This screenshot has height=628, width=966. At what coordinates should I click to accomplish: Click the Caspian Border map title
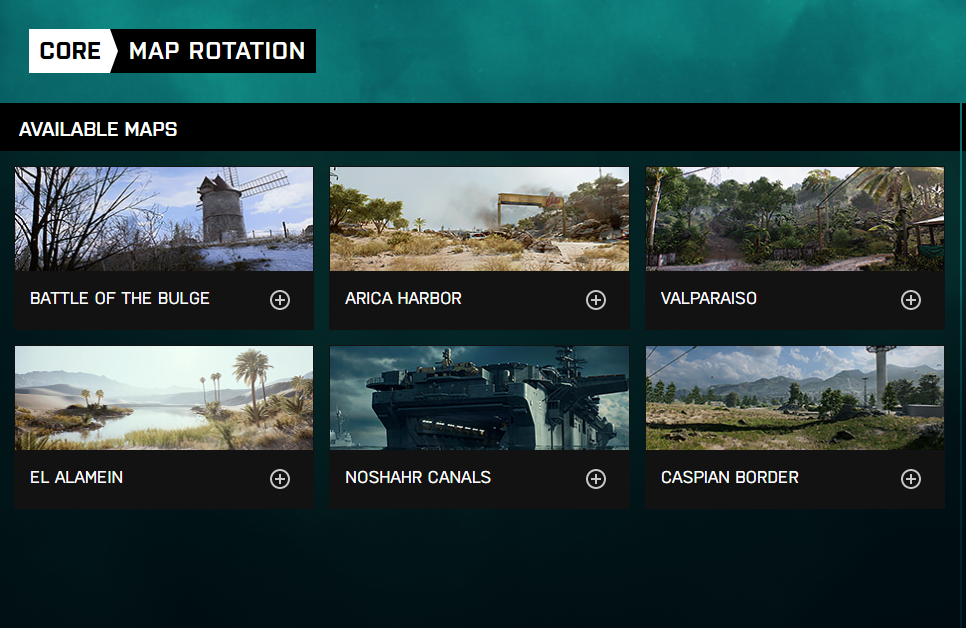[x=729, y=477]
